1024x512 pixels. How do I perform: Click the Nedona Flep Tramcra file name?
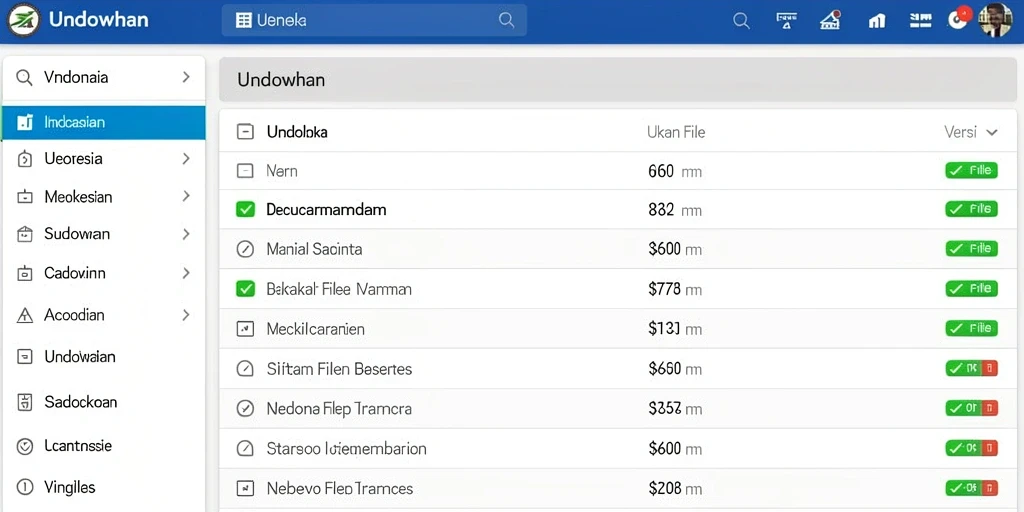coord(339,409)
